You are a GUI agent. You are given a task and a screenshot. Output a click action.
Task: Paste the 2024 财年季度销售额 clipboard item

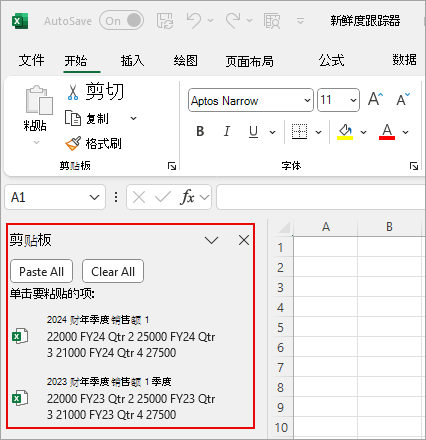coord(130,336)
